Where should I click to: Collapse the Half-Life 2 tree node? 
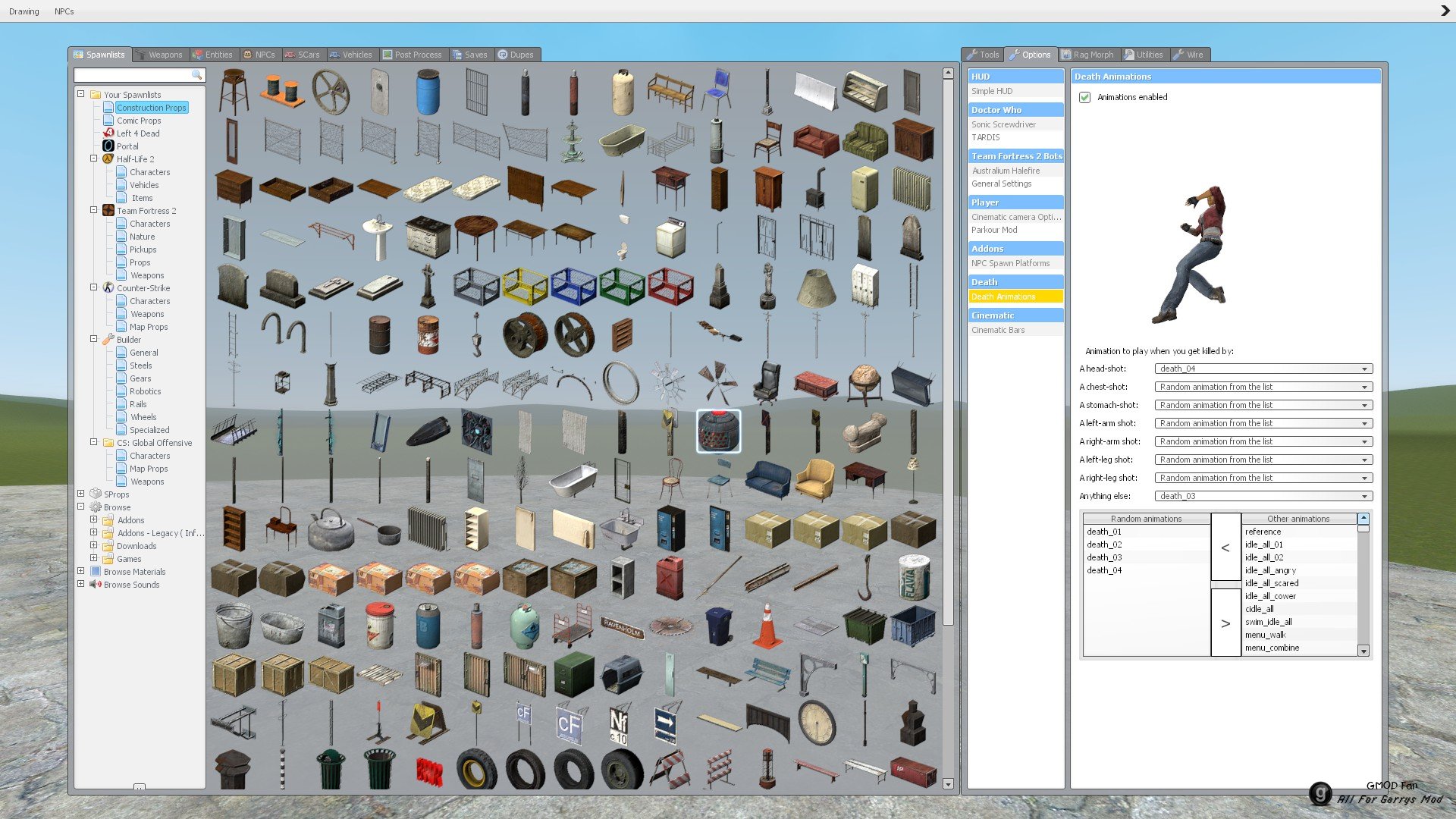94,158
